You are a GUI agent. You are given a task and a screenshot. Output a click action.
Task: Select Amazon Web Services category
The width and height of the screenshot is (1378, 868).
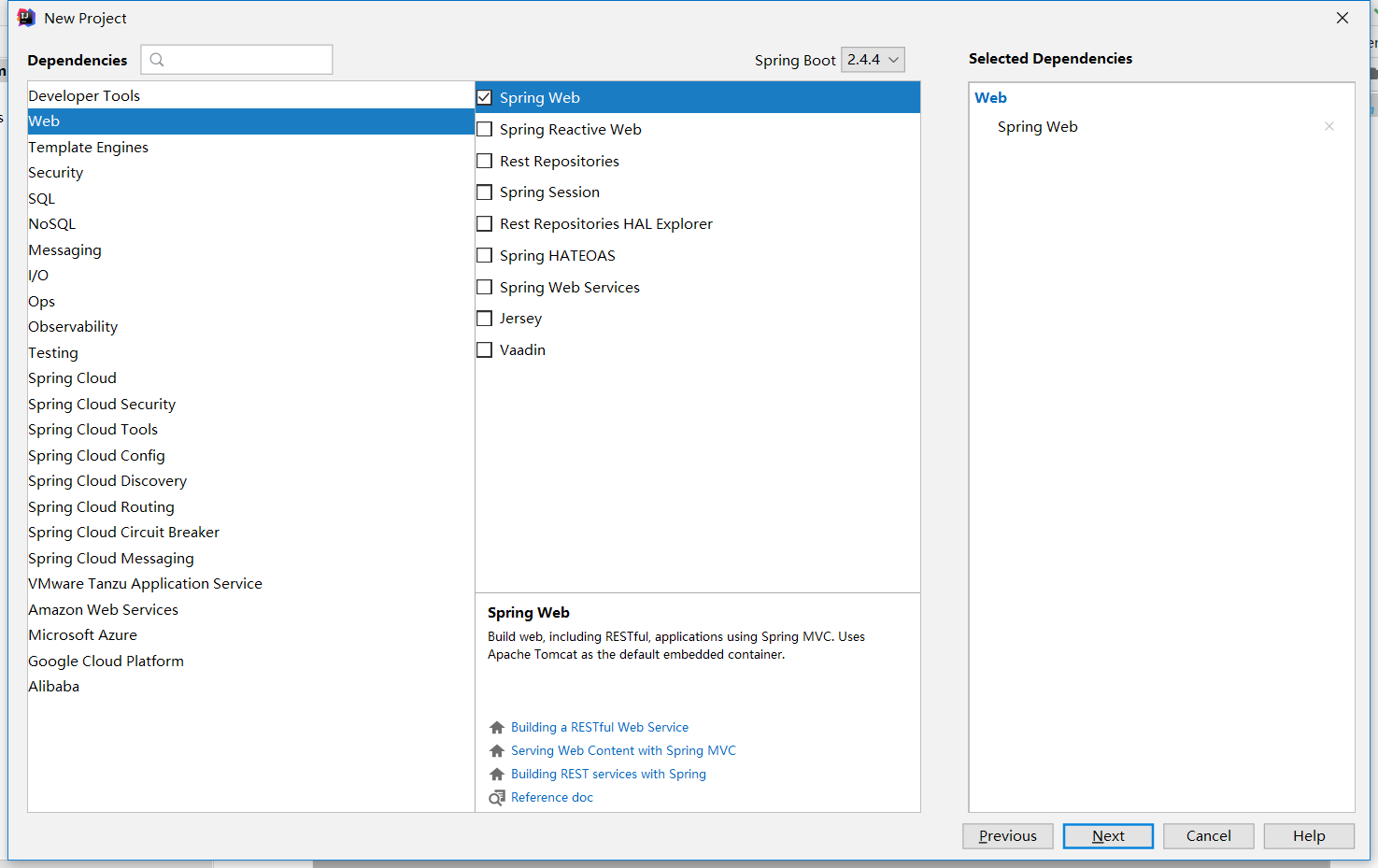pyautogui.click(x=251, y=609)
